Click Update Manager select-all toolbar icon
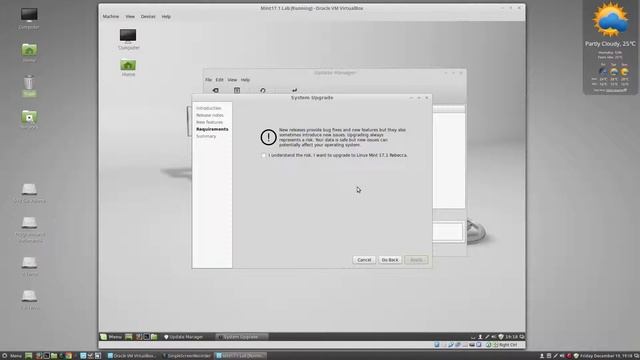The height and width of the screenshot is (360, 640). tap(237, 90)
